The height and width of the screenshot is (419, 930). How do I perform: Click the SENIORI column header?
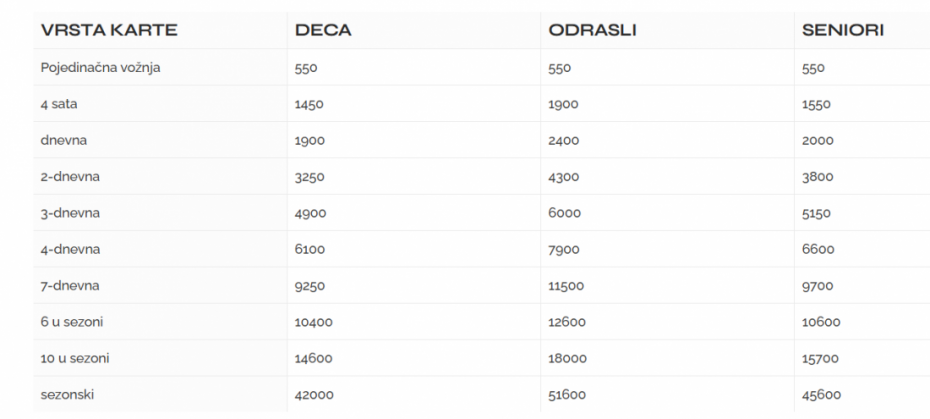pos(842,30)
